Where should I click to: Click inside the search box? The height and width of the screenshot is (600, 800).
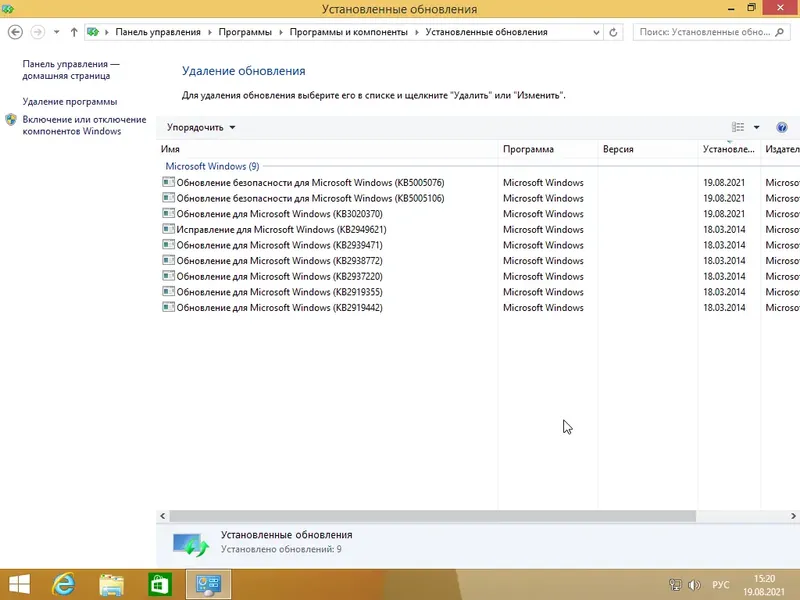click(712, 31)
